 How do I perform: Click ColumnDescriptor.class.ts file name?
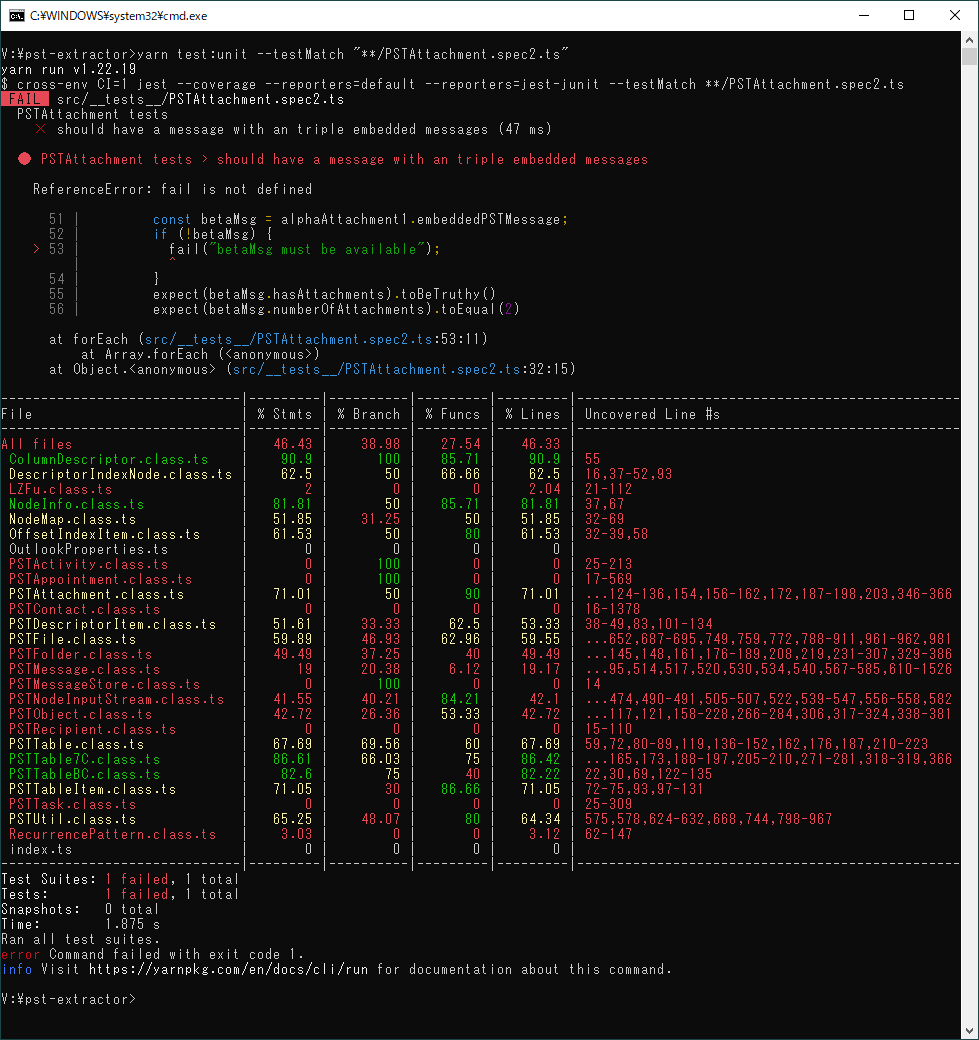tap(109, 460)
